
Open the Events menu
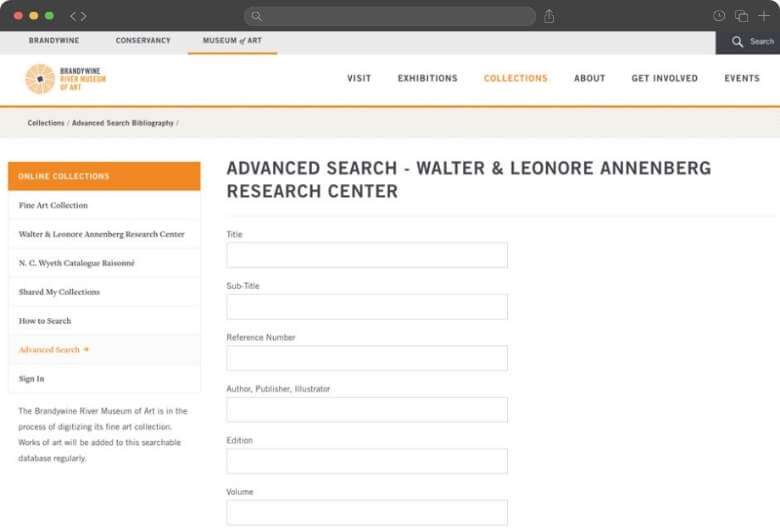click(742, 78)
